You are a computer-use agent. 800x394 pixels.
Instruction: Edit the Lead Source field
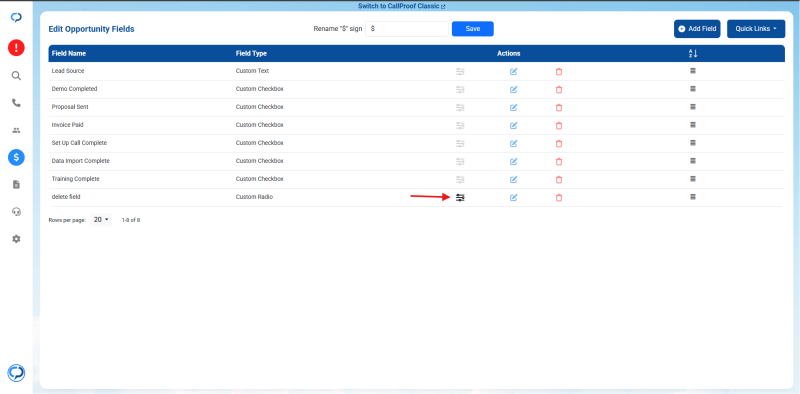[x=514, y=71]
